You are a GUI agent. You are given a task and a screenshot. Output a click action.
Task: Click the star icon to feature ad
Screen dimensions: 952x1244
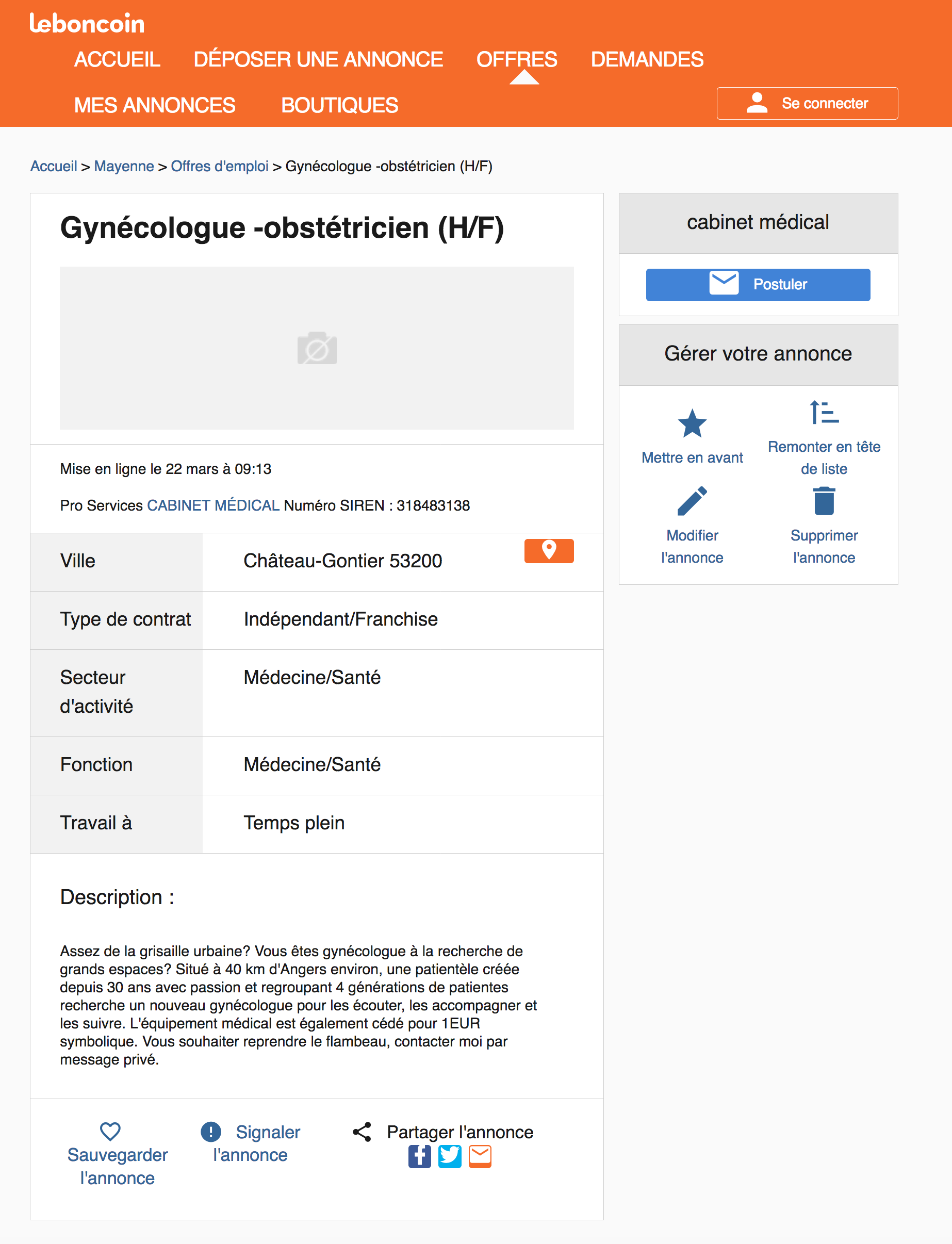692,424
